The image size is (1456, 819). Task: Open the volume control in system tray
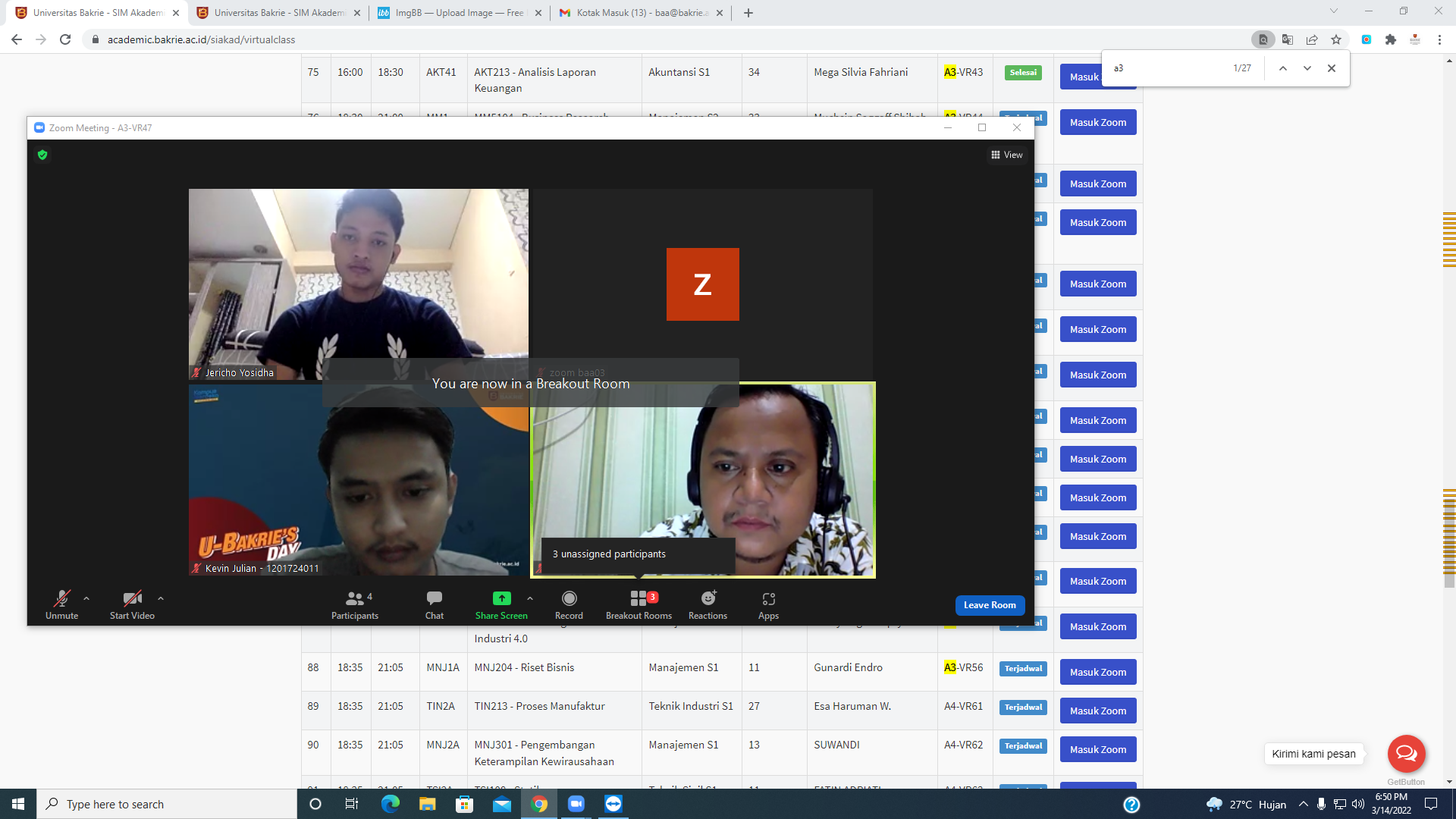(1357, 804)
